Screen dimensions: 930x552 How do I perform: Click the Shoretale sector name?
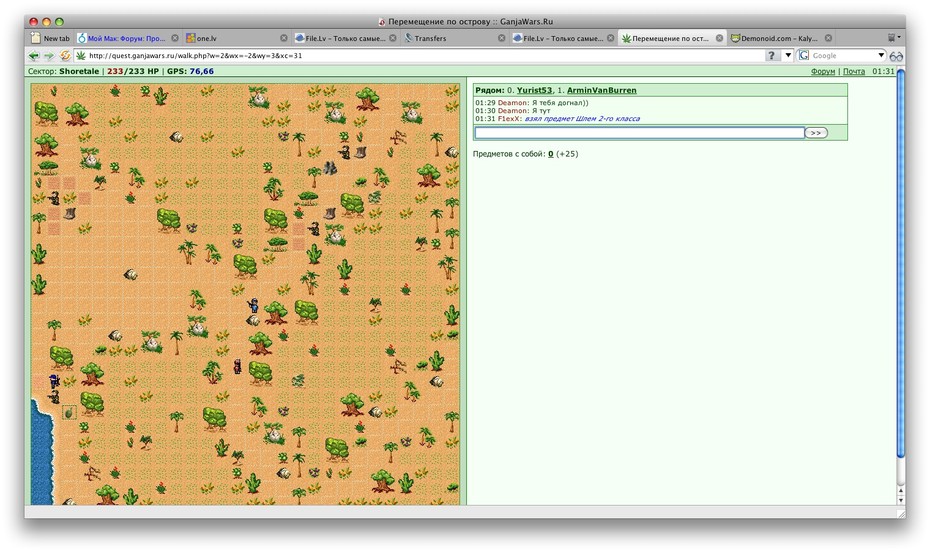[x=79, y=71]
